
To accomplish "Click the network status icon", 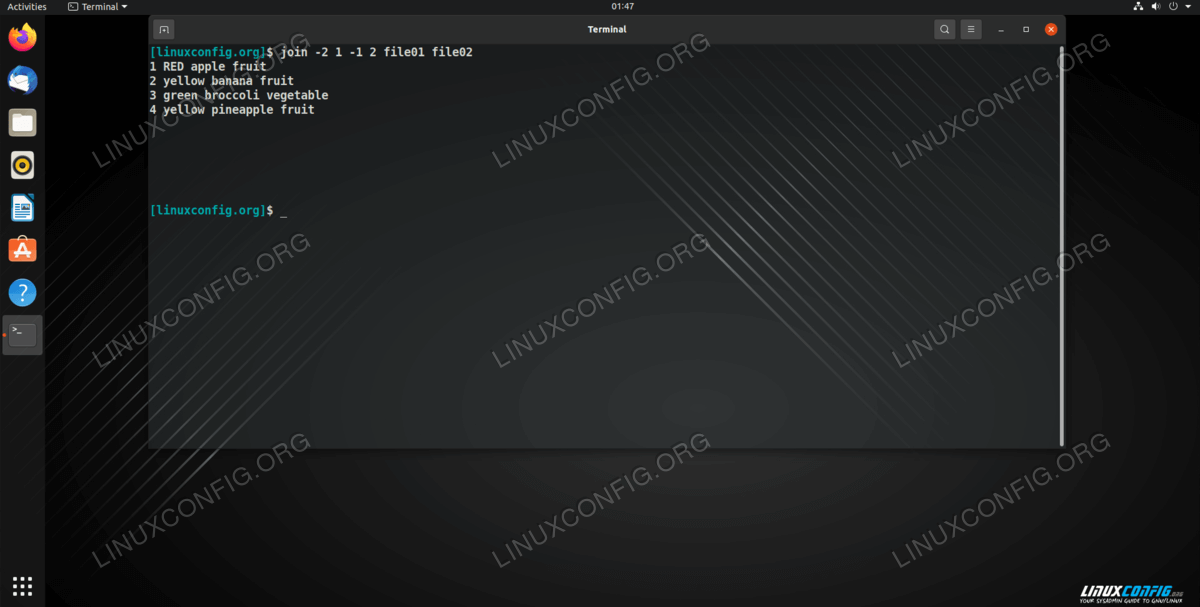I will click(x=1138, y=7).
